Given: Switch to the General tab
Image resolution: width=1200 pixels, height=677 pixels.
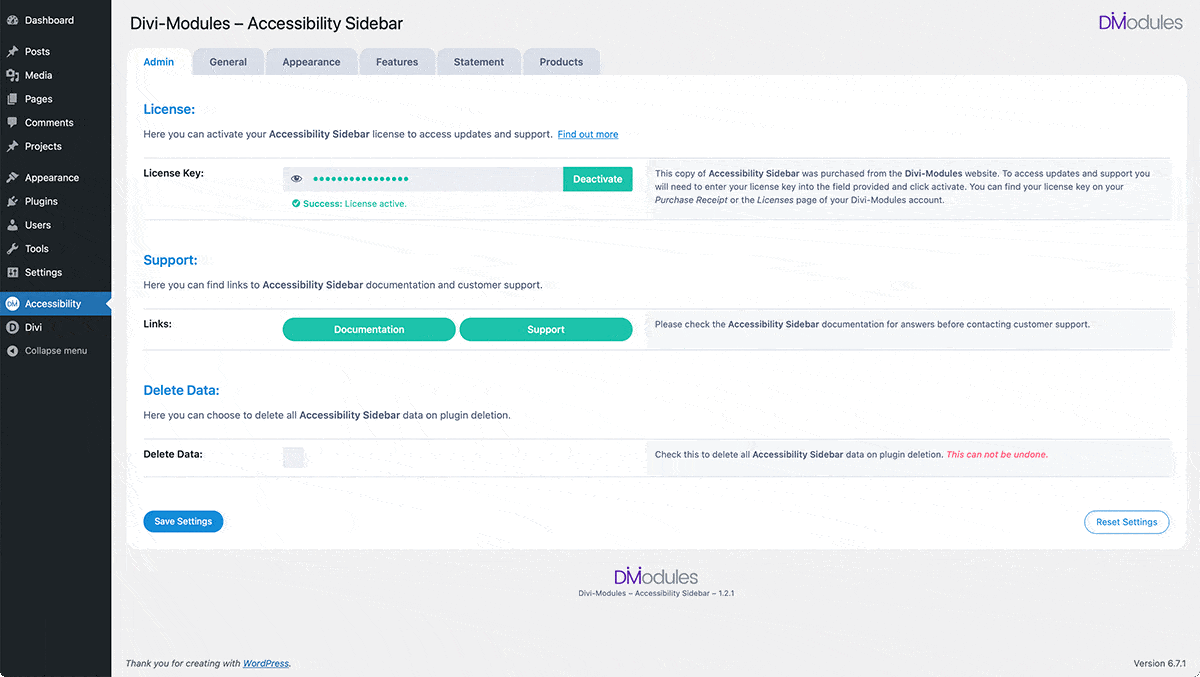Looking at the screenshot, I should coord(228,61).
